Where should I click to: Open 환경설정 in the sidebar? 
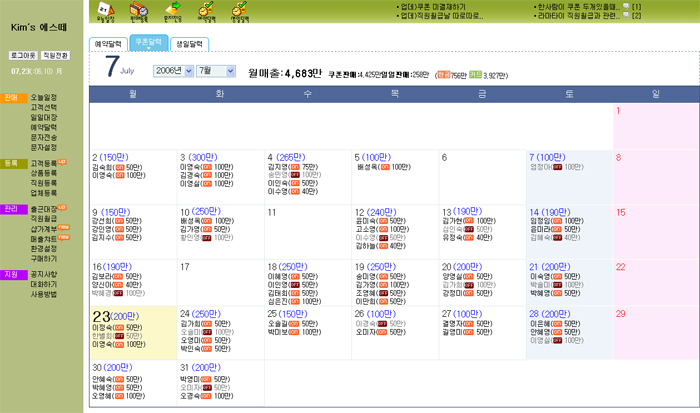click(x=43, y=249)
